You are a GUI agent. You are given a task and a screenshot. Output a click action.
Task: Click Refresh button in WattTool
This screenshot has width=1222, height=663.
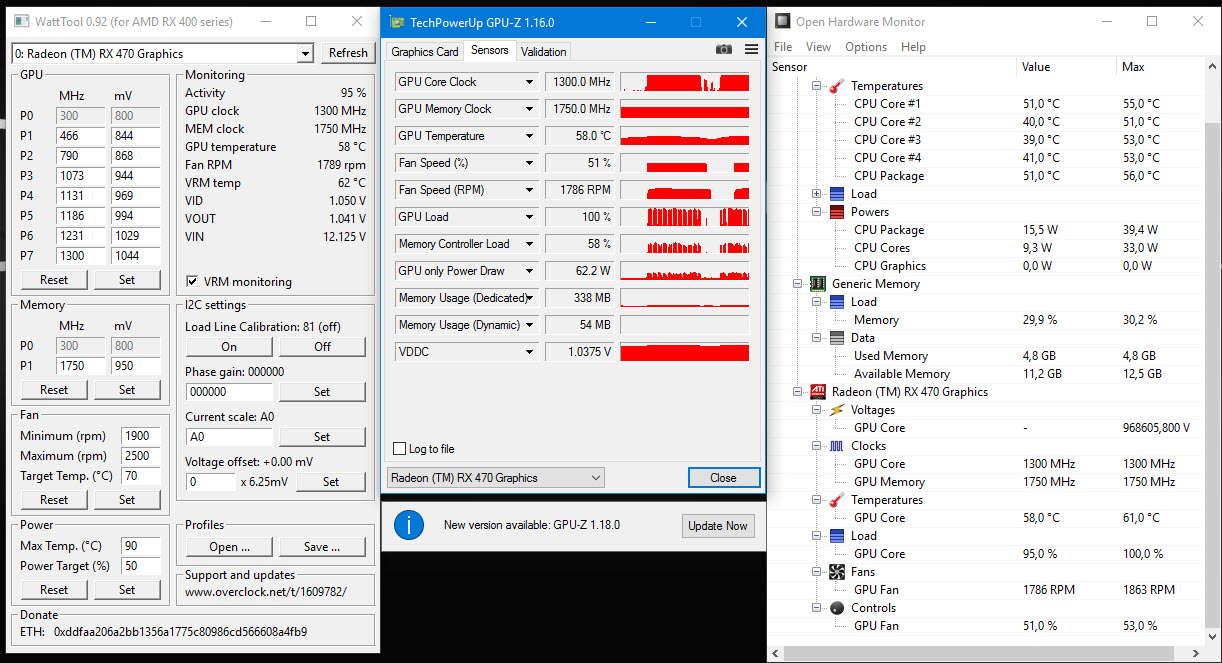(x=348, y=53)
